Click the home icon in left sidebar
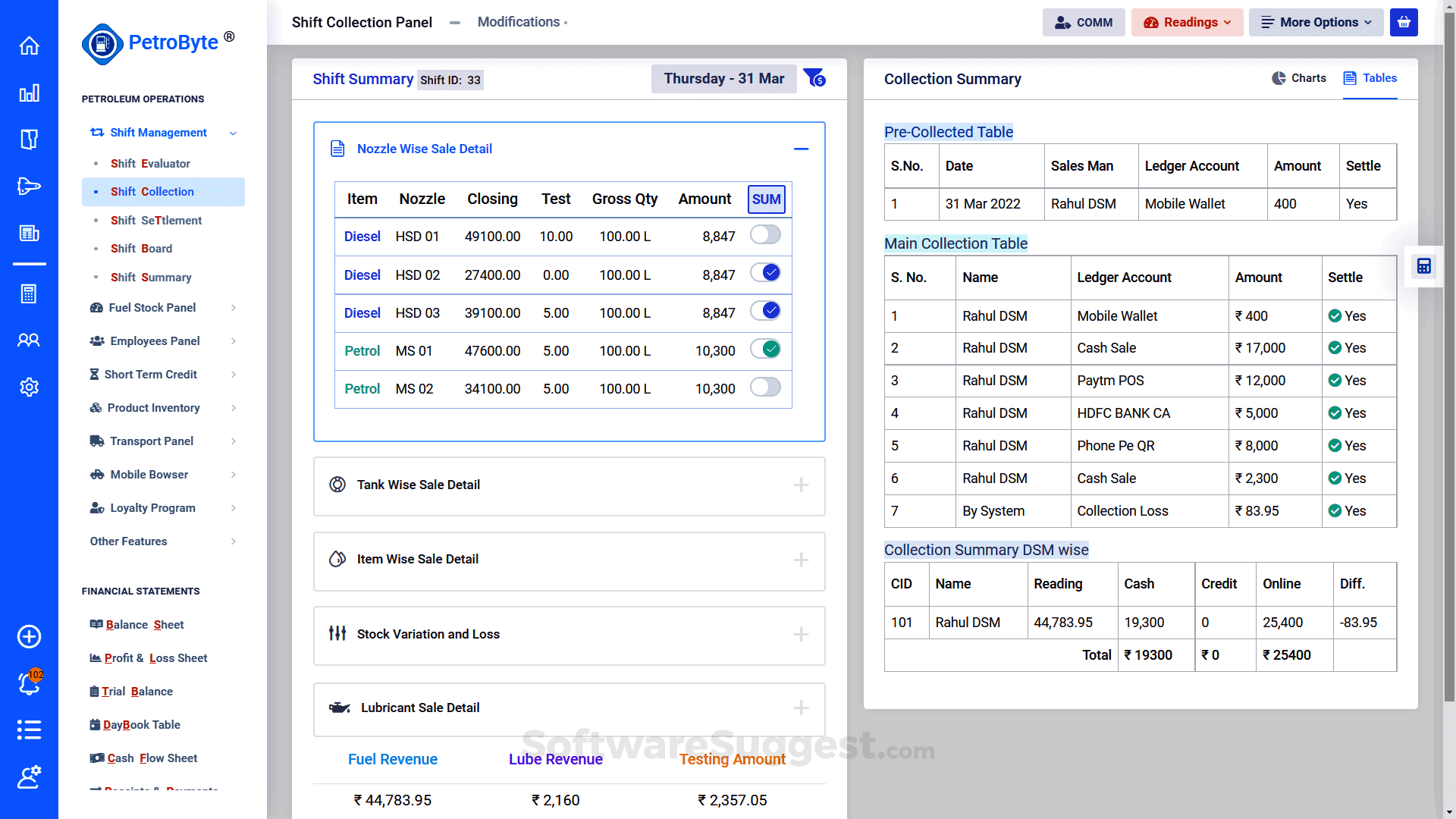Image resolution: width=1456 pixels, height=819 pixels. [x=29, y=46]
